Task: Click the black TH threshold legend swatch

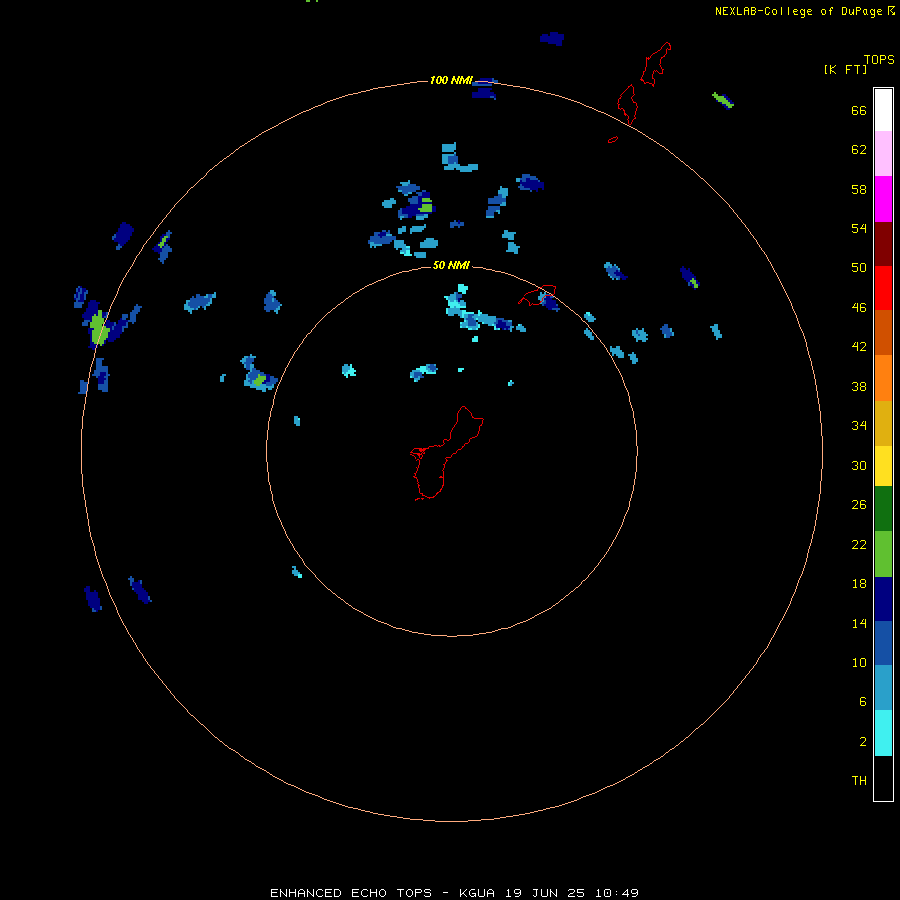Action: 883,778
